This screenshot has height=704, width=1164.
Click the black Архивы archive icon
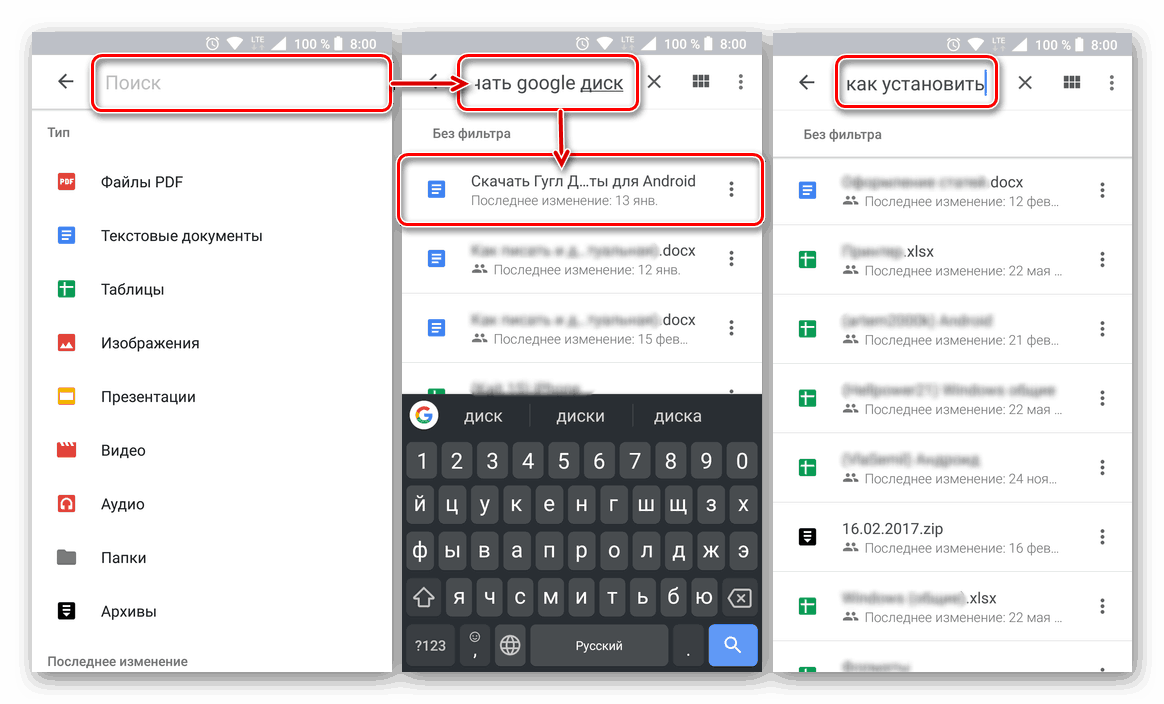pos(66,610)
